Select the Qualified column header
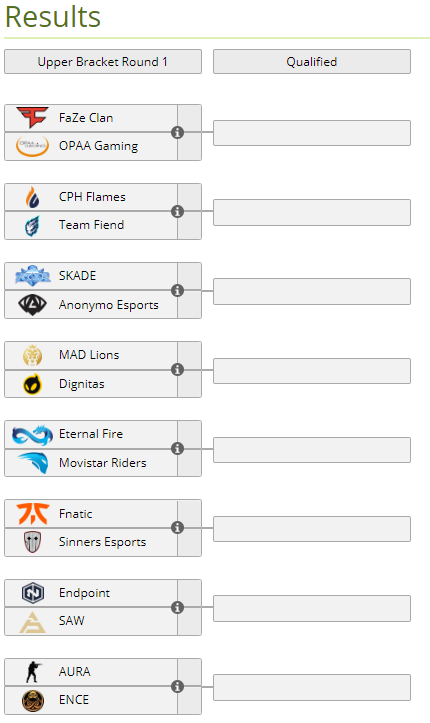 pyautogui.click(x=312, y=62)
